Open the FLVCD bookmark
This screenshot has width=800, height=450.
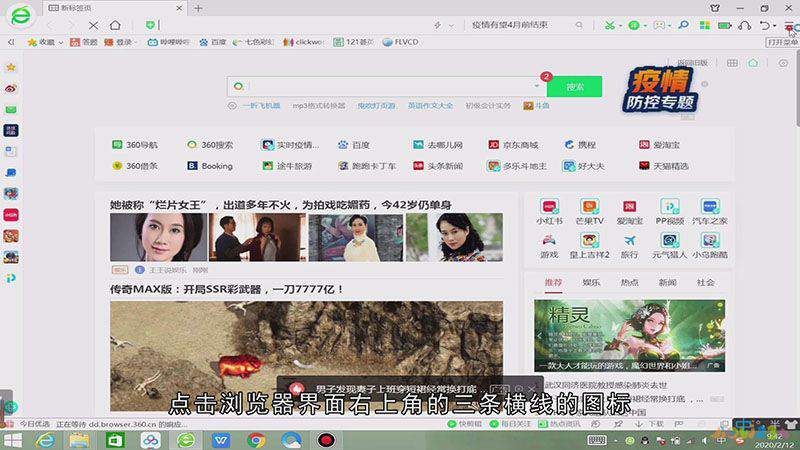coord(401,42)
